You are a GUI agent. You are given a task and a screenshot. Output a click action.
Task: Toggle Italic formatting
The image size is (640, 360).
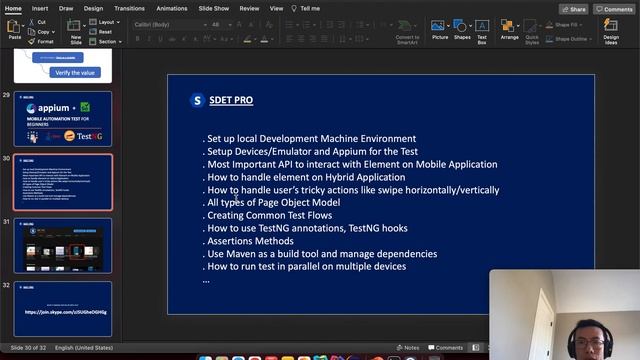(149, 39)
